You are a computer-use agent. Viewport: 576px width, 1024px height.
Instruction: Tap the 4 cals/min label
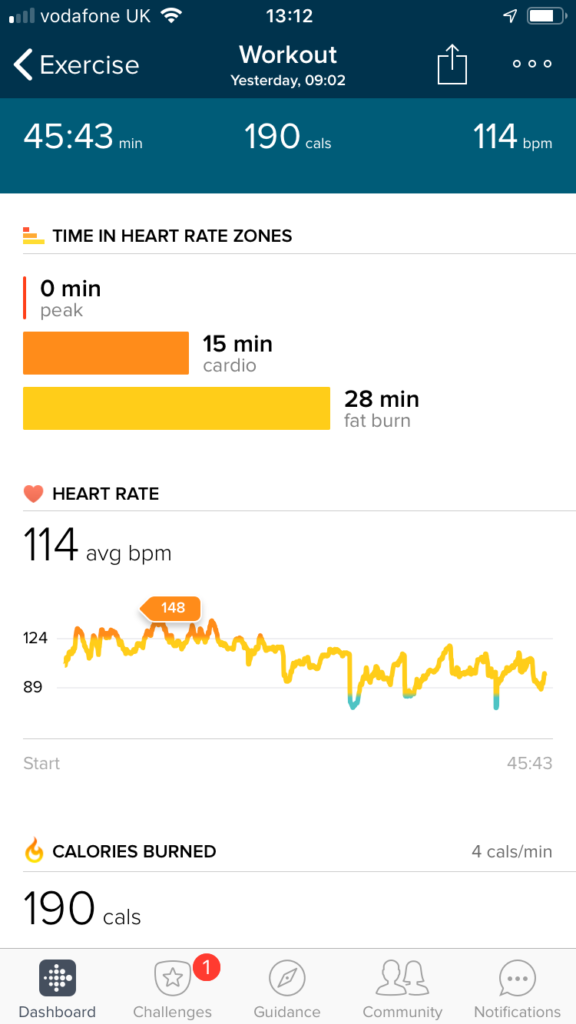[x=512, y=852]
